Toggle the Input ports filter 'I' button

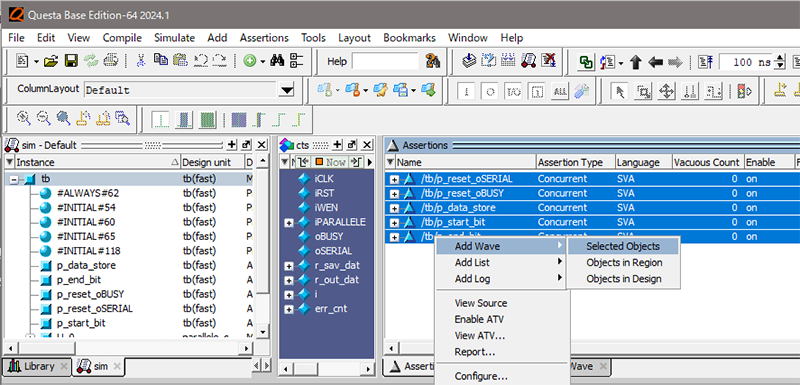tap(466, 92)
